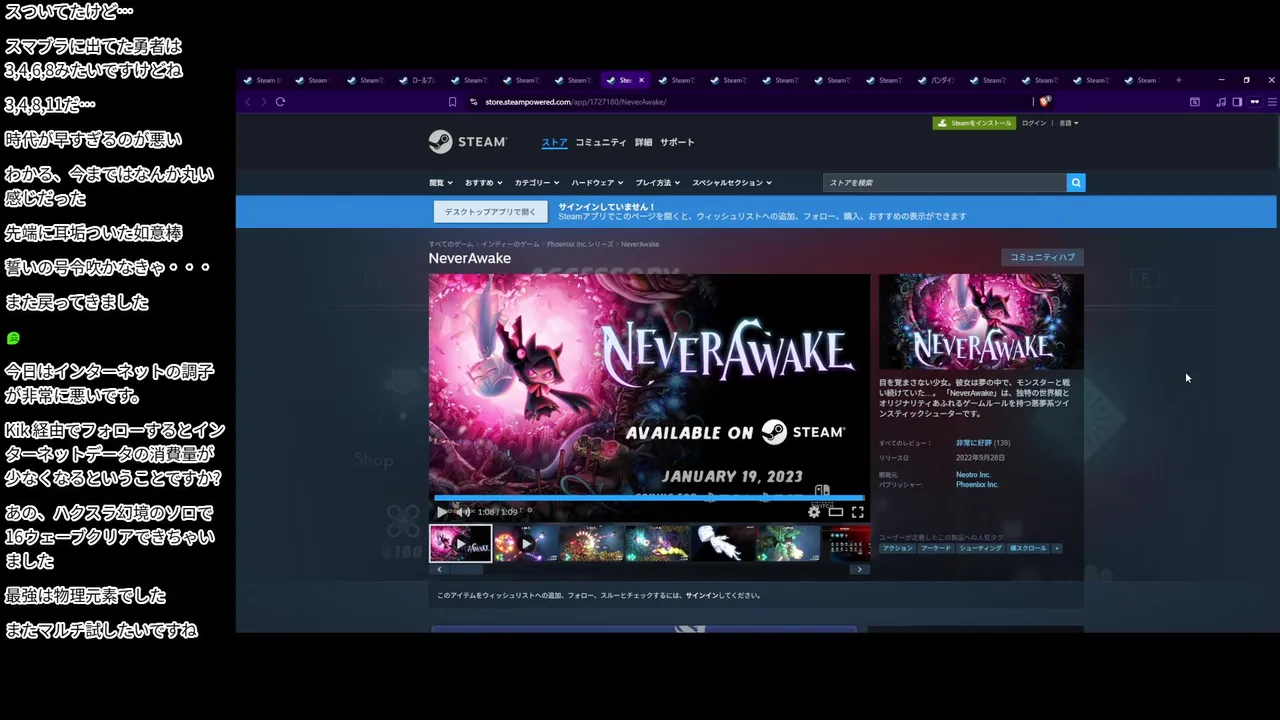This screenshot has width=1280, height=720.
Task: Select the 横スクロール tag
Action: pos(1028,548)
